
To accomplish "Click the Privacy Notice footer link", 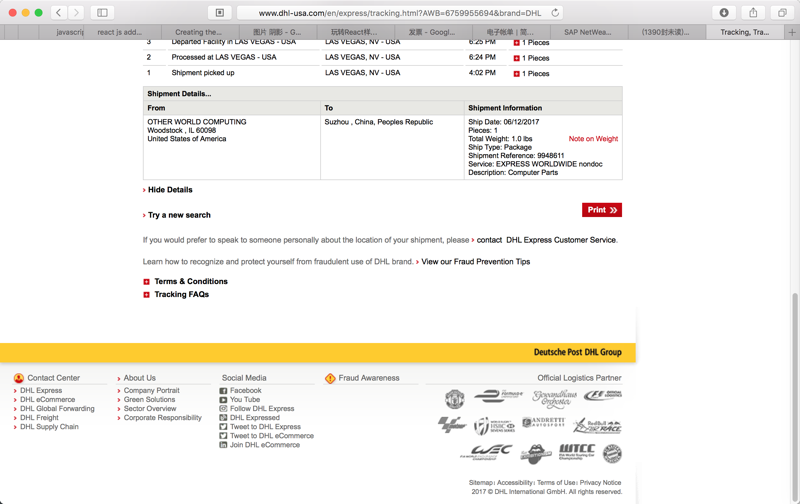I will coord(601,483).
